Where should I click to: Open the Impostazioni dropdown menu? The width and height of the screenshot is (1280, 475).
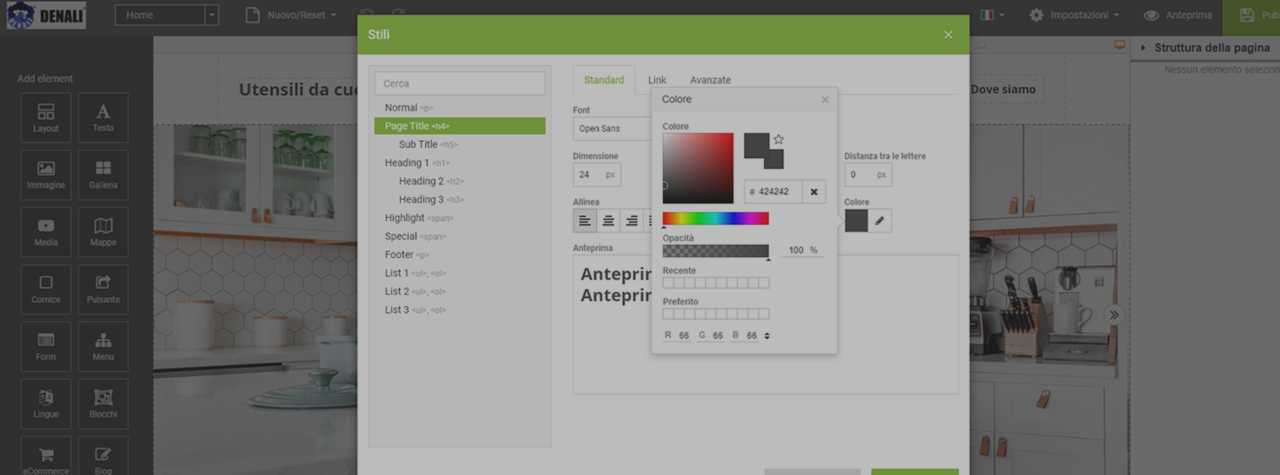[x=1075, y=15]
